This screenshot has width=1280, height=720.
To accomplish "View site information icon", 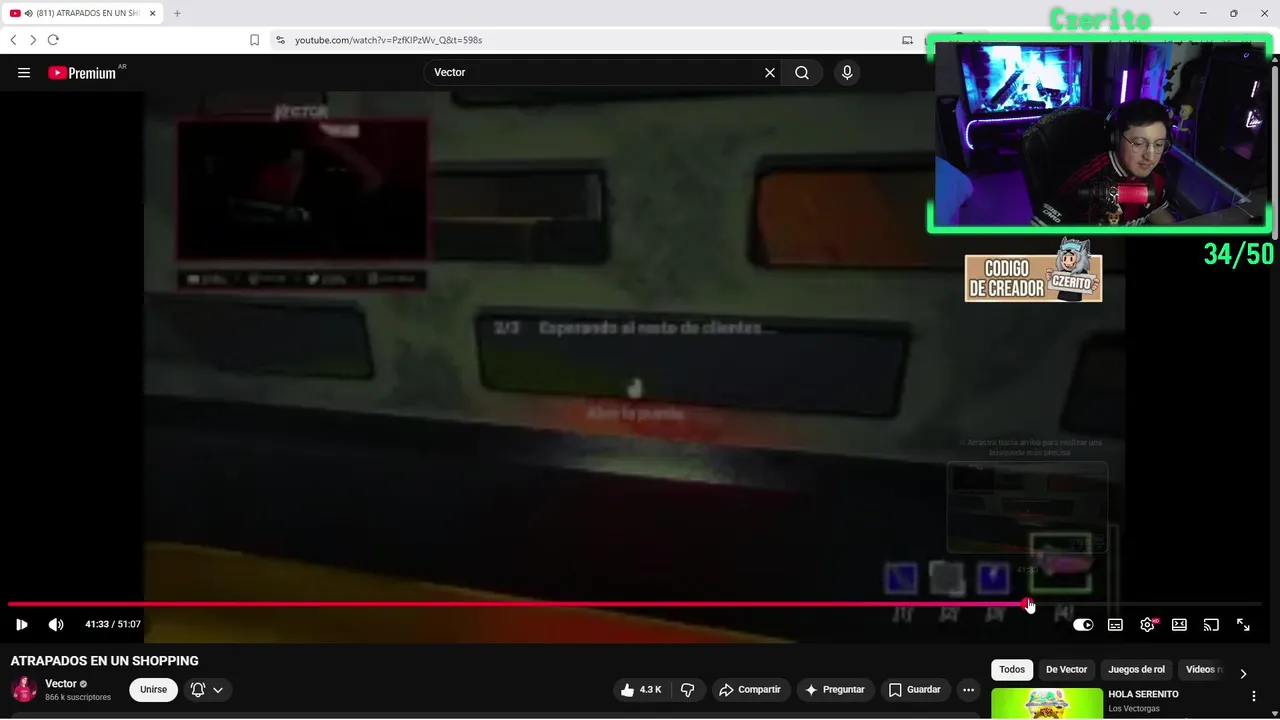I will 280,40.
